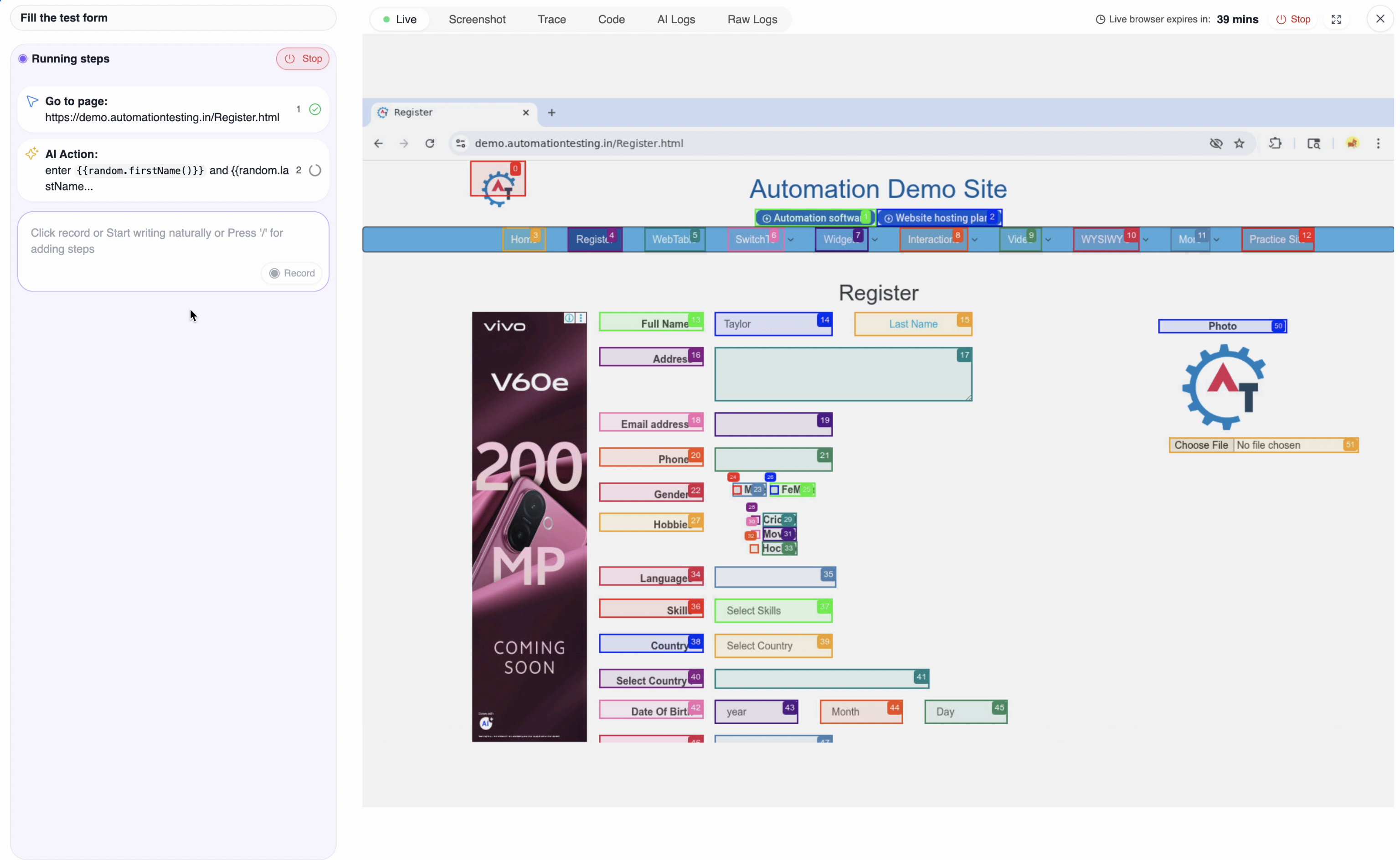This screenshot has width=1400, height=860.
Task: Click the fullscreen expand icon
Action: pos(1336,19)
